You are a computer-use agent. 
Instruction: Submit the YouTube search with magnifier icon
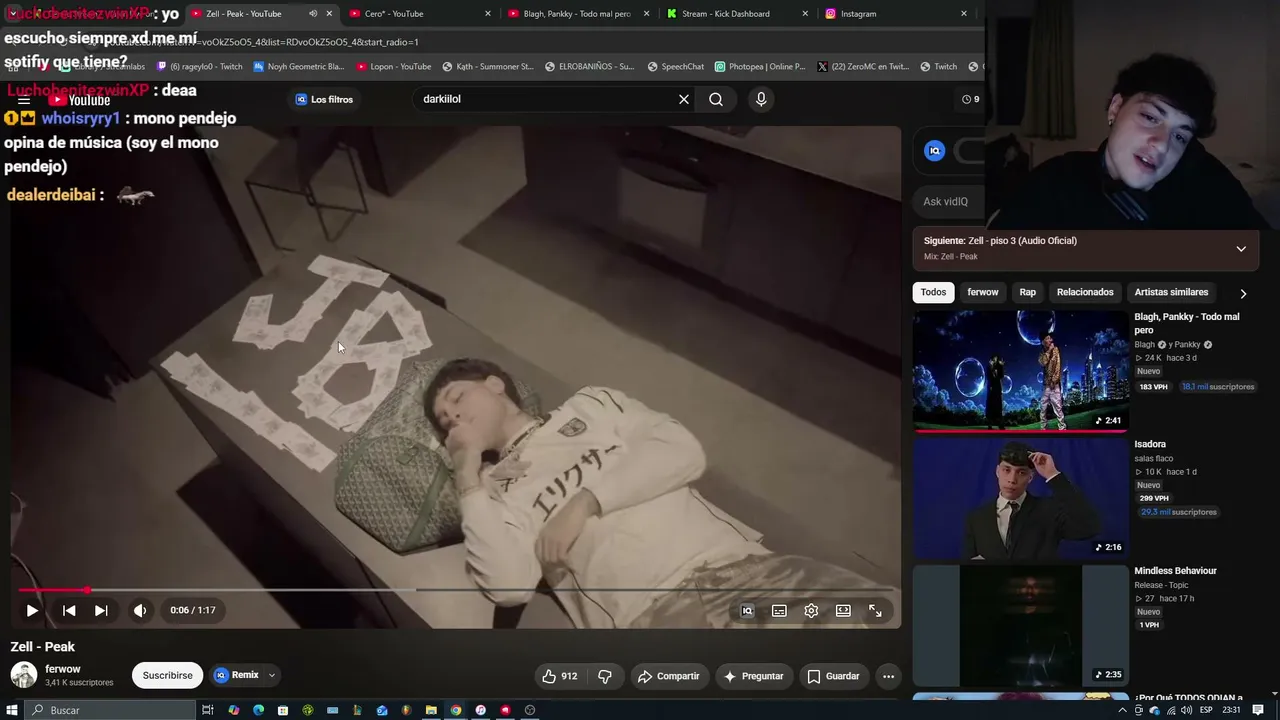coord(716,99)
